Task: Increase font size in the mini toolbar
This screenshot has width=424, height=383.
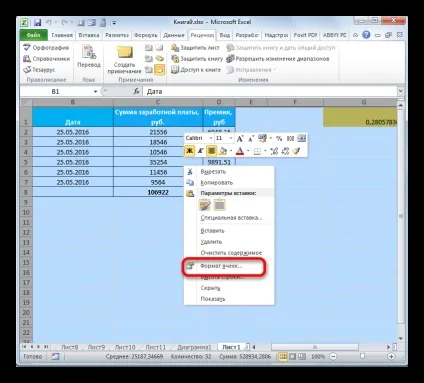Action: [240, 138]
